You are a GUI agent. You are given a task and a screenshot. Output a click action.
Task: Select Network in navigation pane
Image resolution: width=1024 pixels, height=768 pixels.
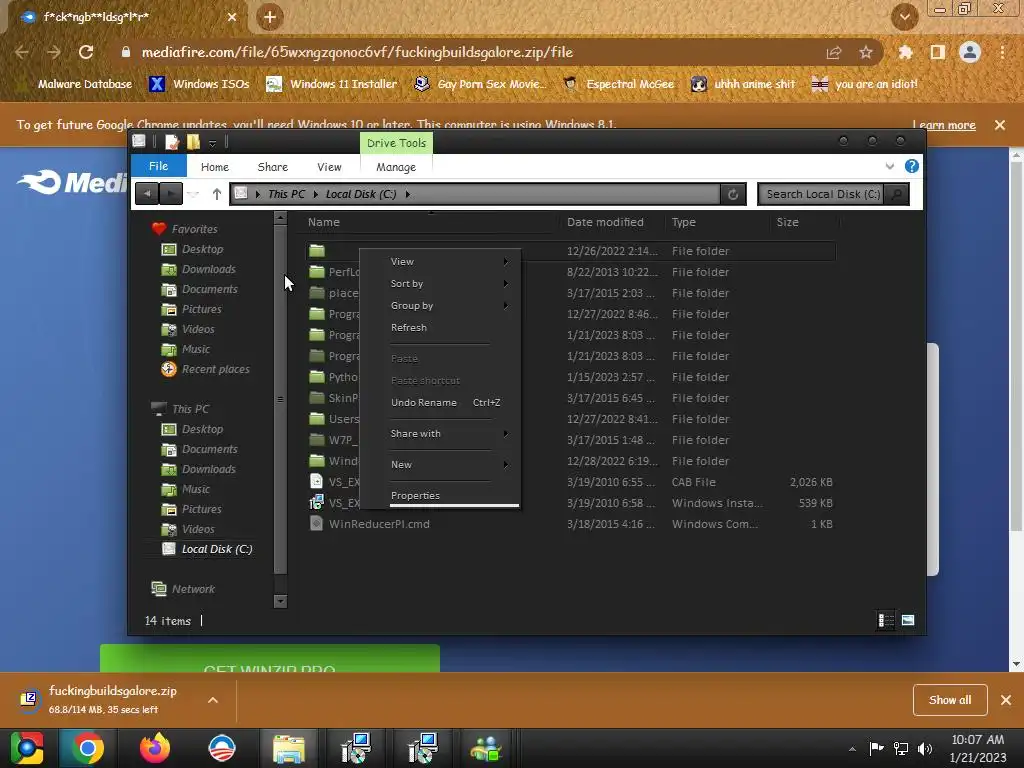click(x=183, y=589)
